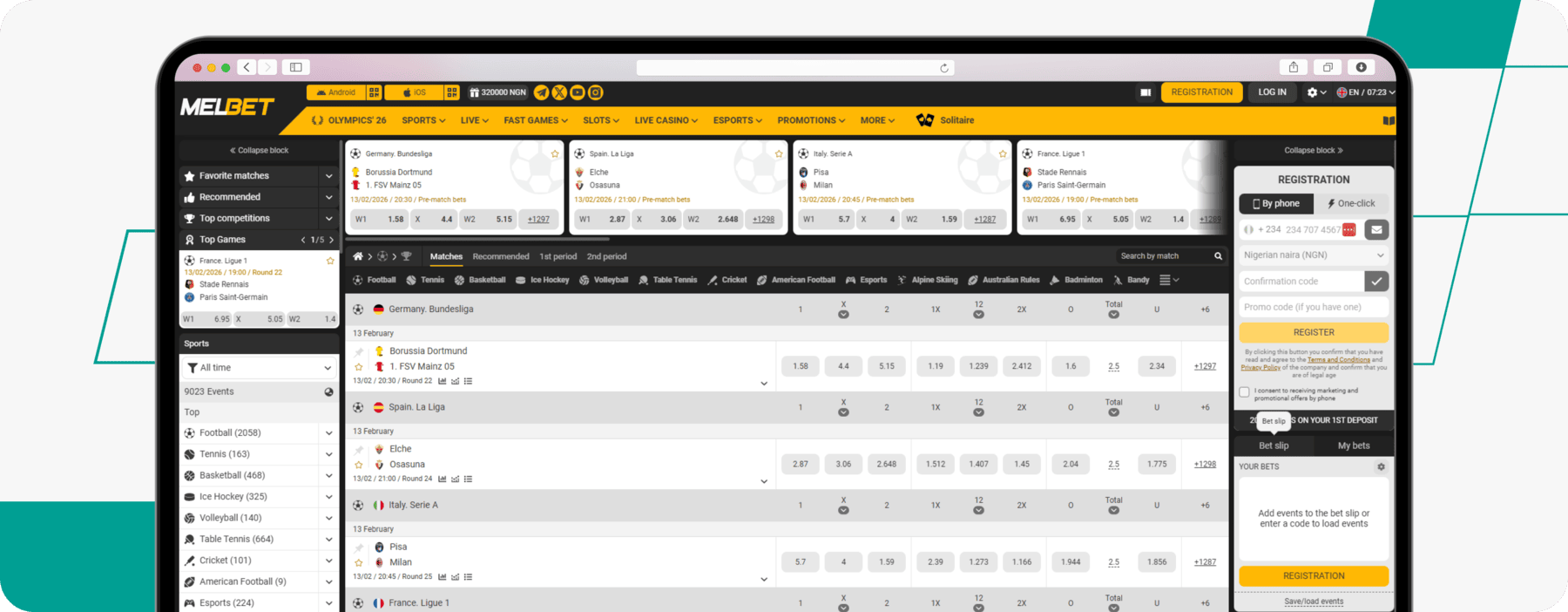Show the iOS app QR code
Screen dimensions: 1568x612
[x=452, y=92]
